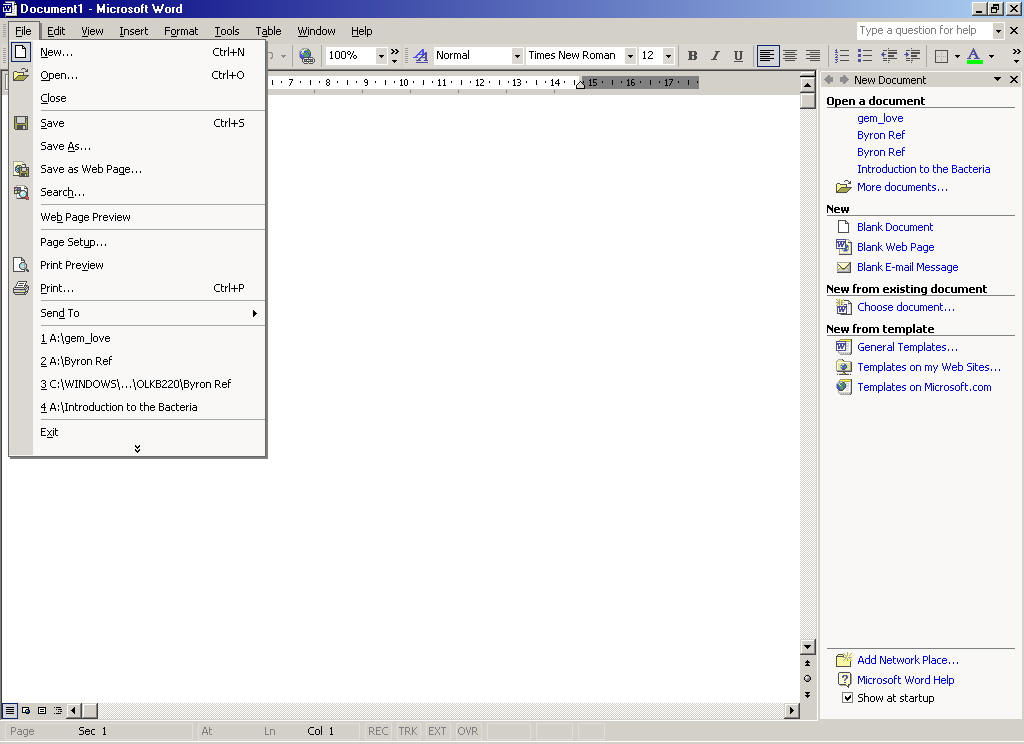Select the Bullets list icon

coord(865,56)
